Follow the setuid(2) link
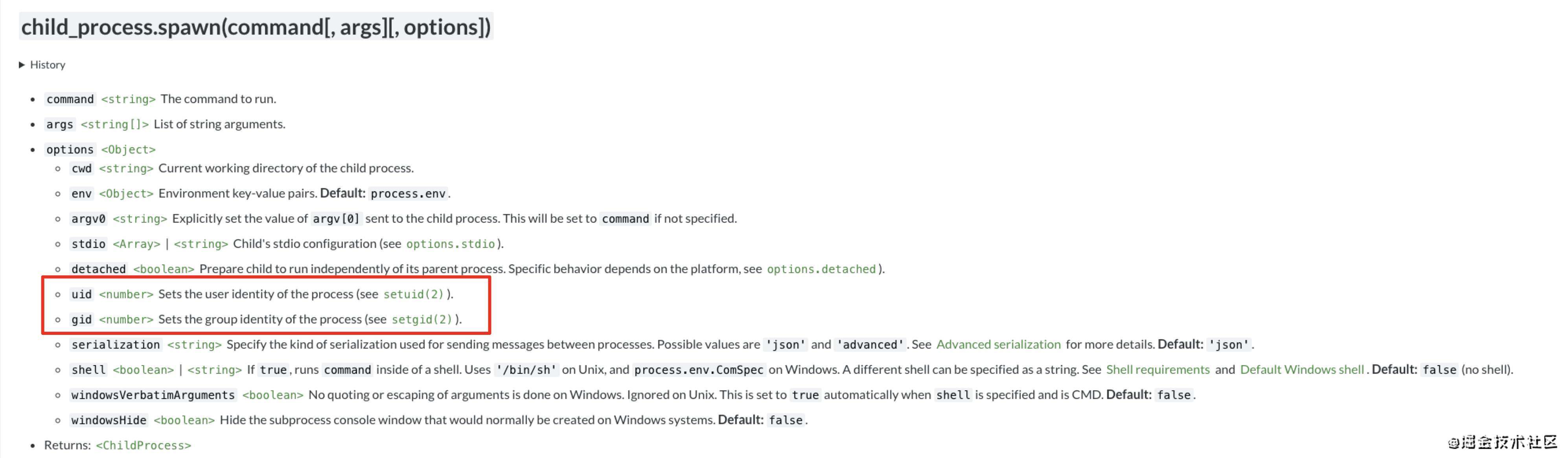 coord(413,294)
